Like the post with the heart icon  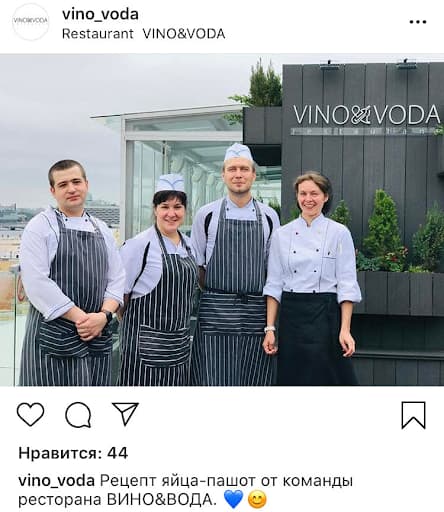pos(30,414)
